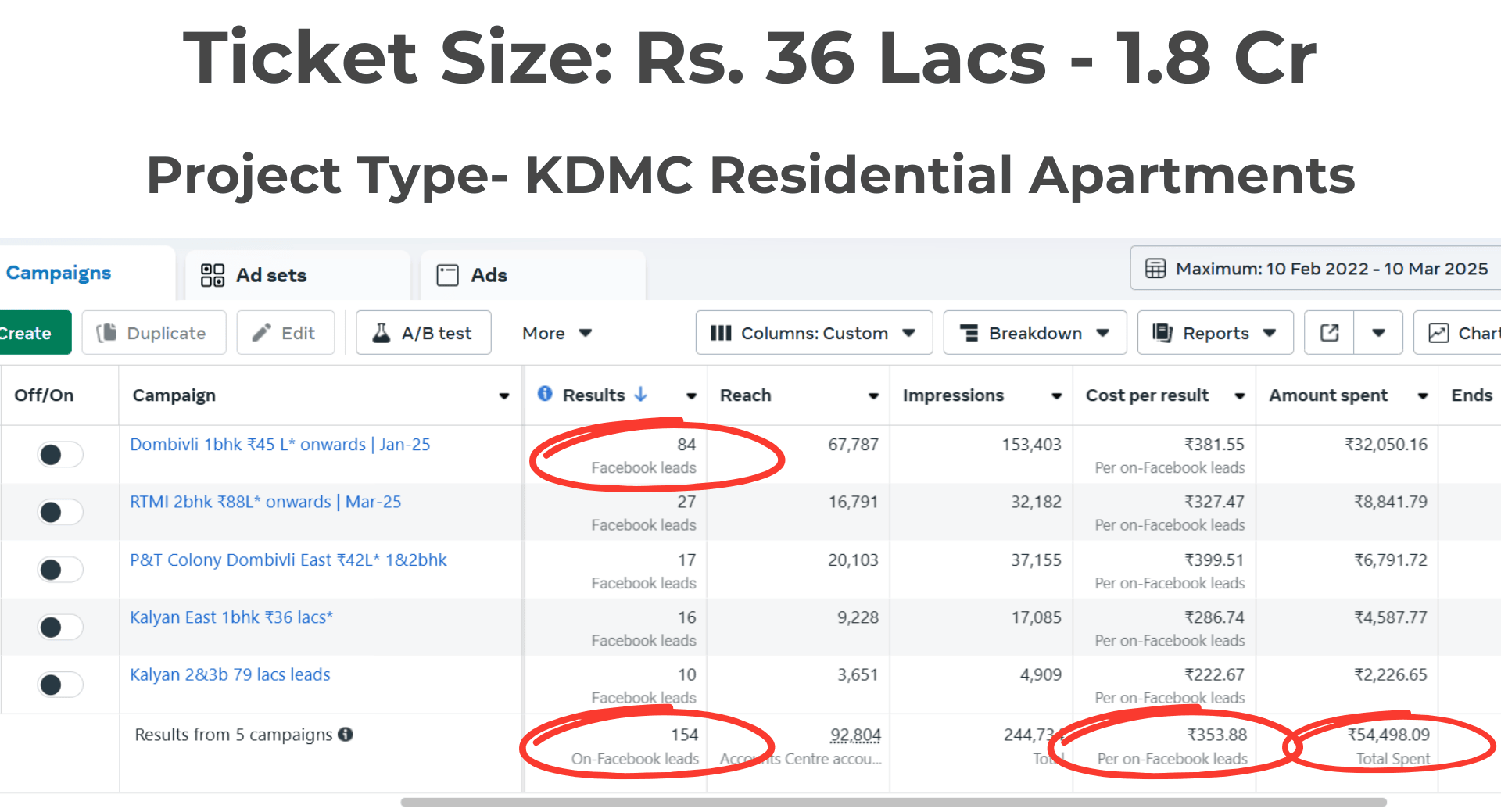Expand the Columns: Custom dropdown

[813, 333]
